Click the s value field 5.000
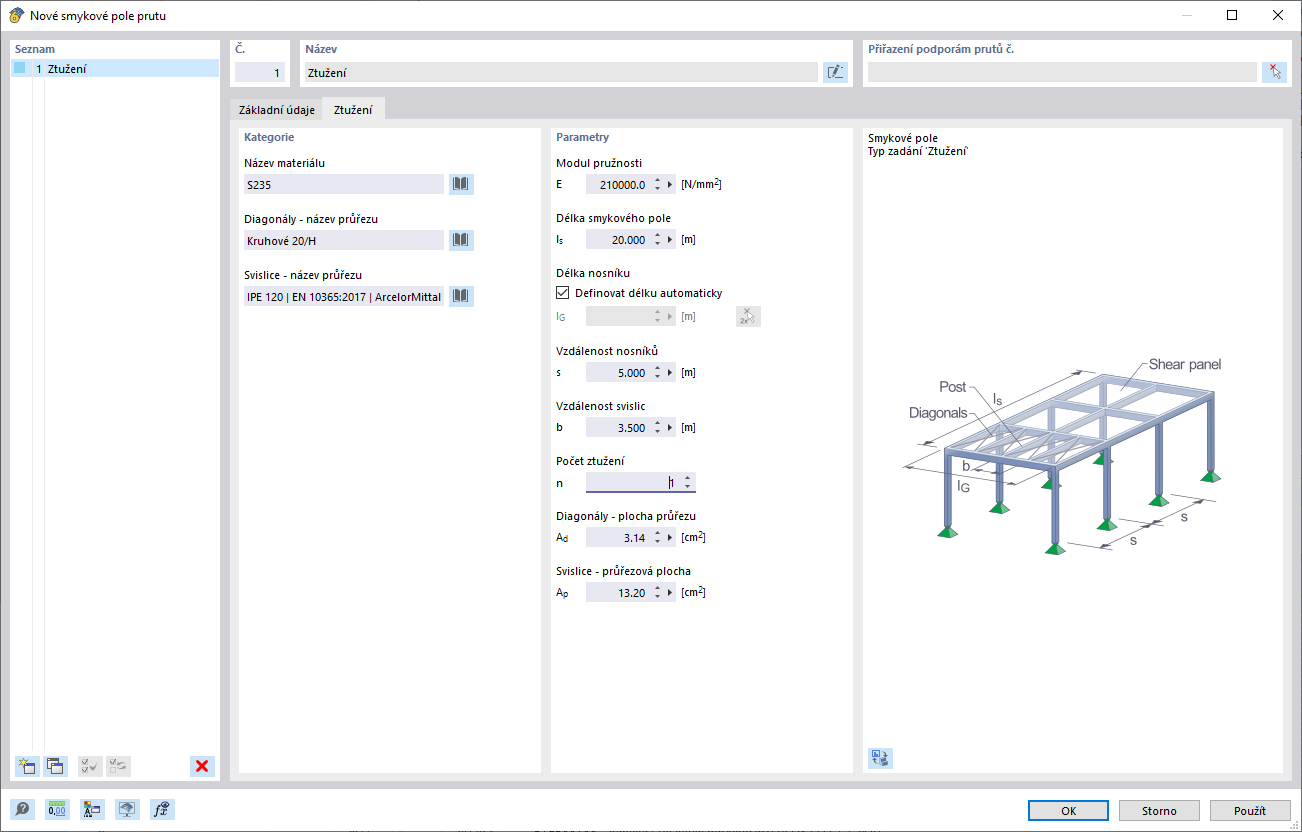This screenshot has width=1302, height=832. pyautogui.click(x=618, y=373)
